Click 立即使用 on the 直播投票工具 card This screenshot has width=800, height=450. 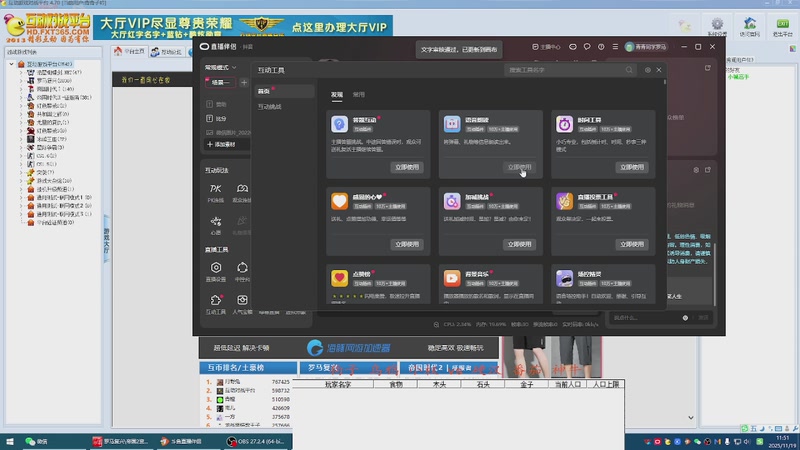point(632,244)
